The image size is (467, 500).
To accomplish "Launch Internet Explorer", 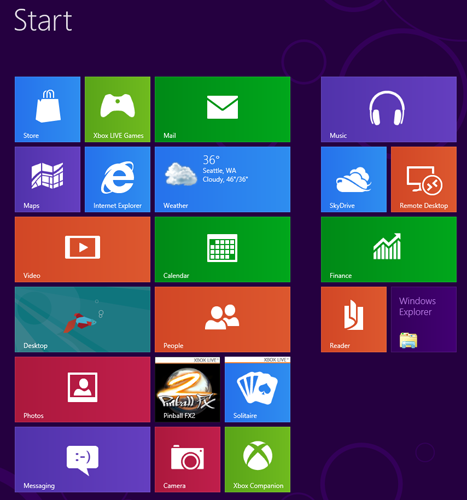I will [118, 179].
